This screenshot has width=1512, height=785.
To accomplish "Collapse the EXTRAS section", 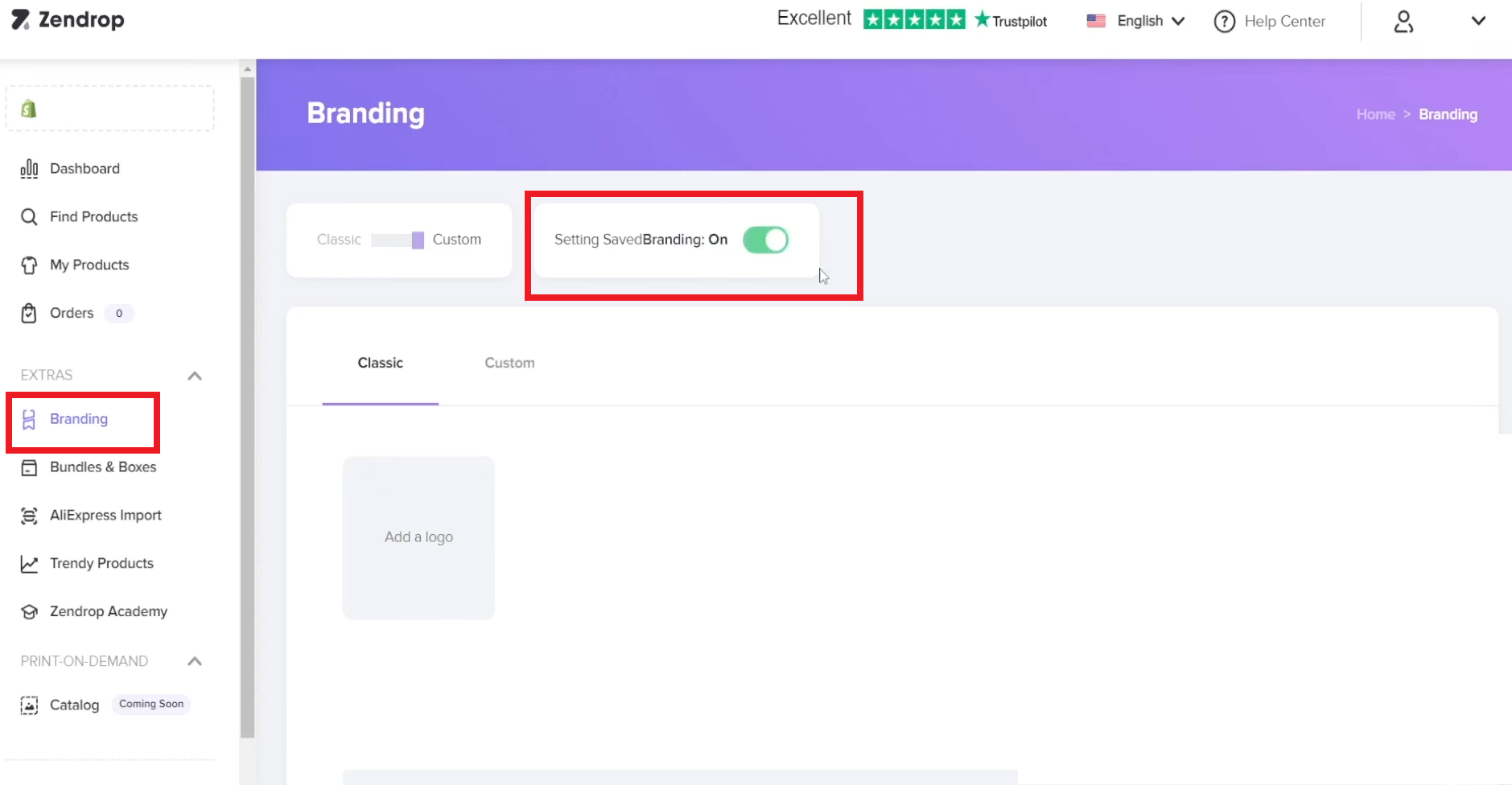I will (x=195, y=376).
